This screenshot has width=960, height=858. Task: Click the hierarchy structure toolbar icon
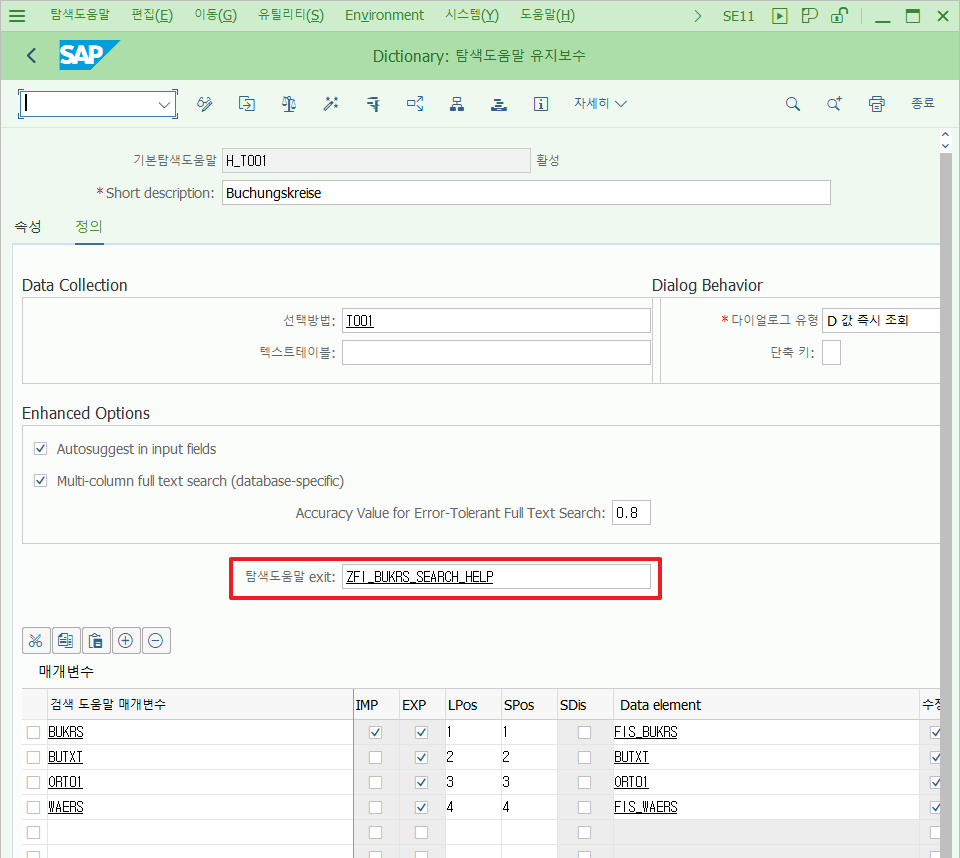tap(457, 103)
